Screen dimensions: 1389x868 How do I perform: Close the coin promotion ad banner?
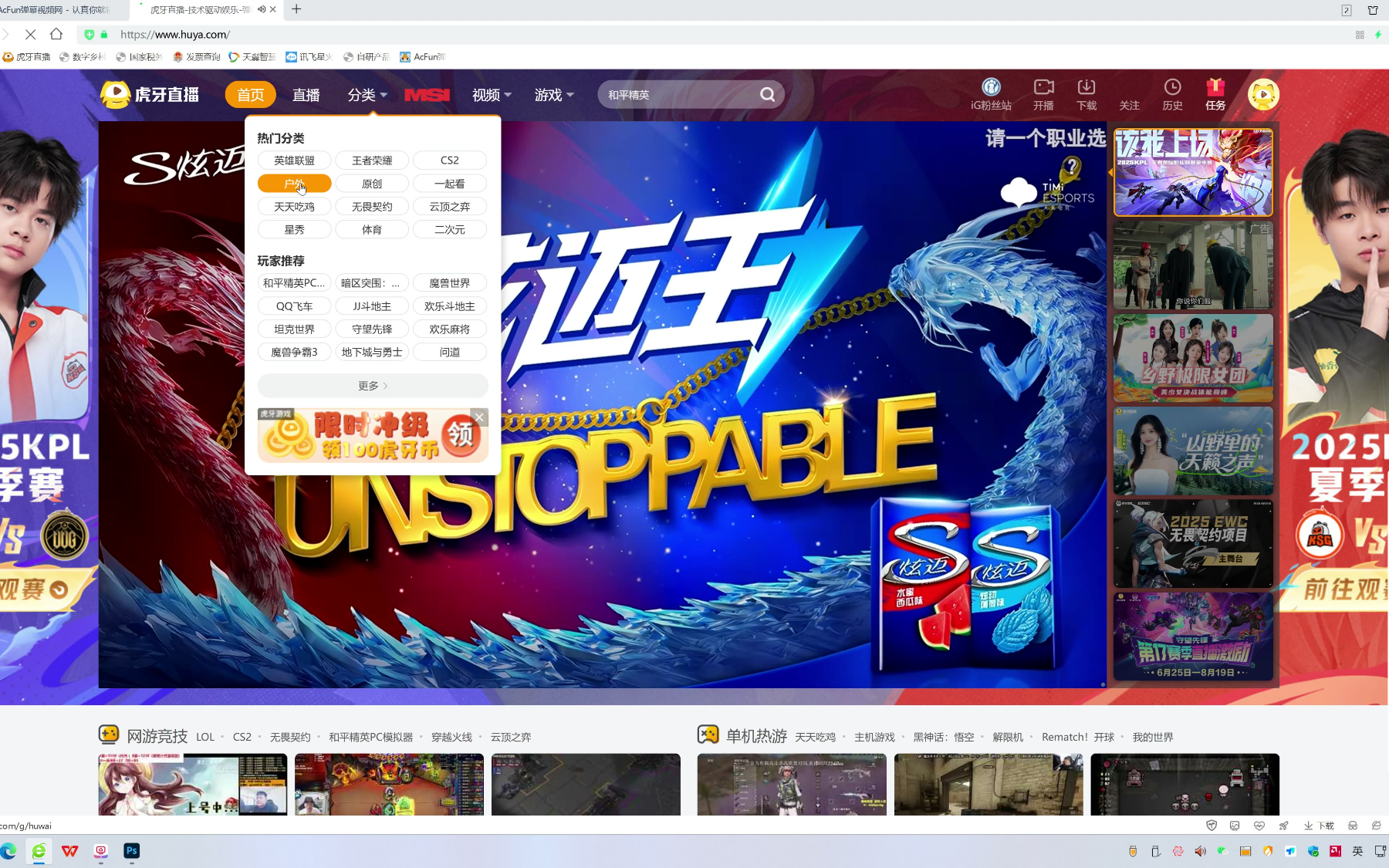point(479,417)
